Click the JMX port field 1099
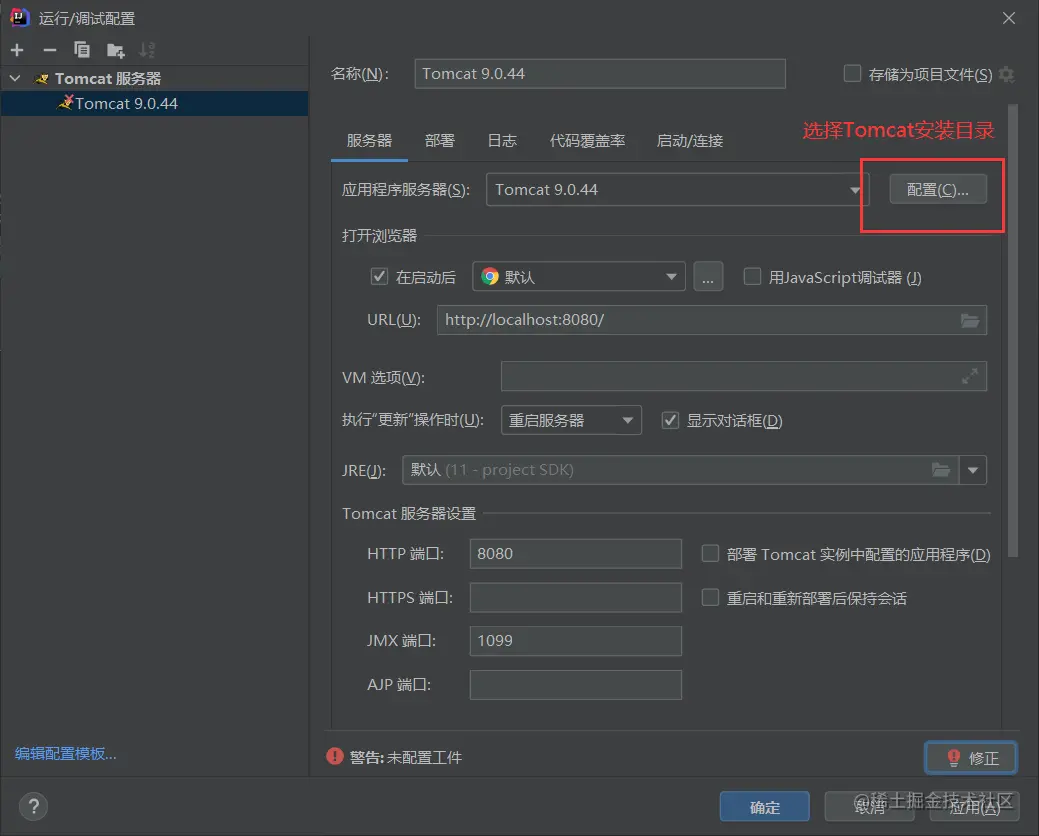The image size is (1039, 836). point(575,641)
